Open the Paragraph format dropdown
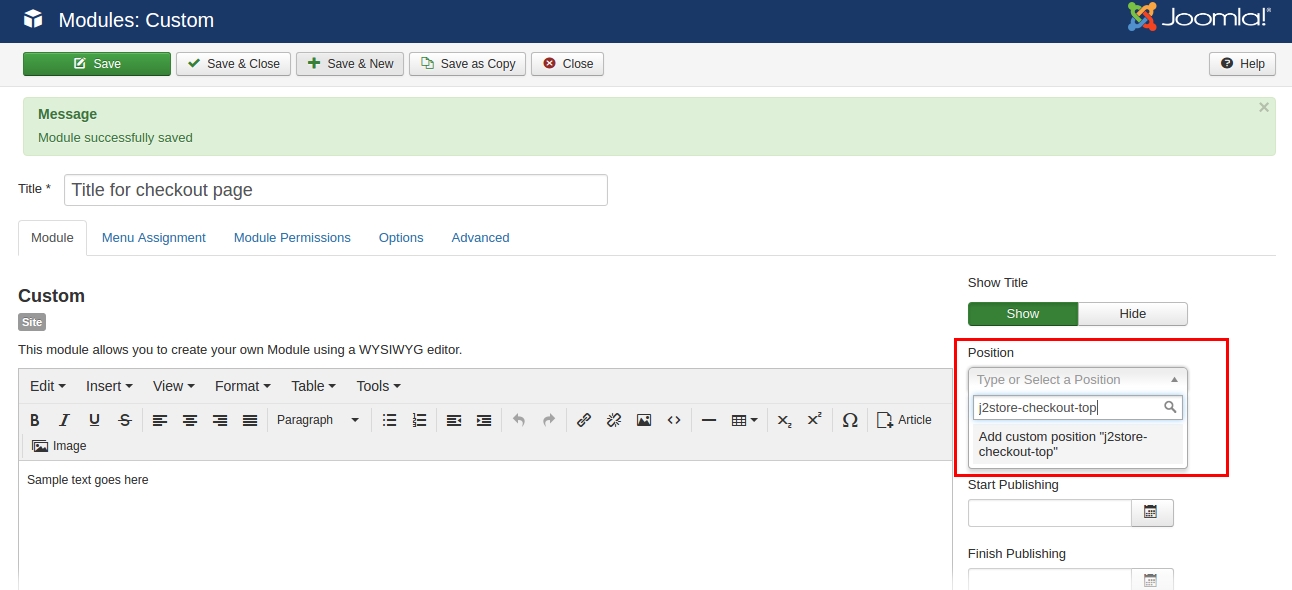1292x590 pixels. [317, 420]
